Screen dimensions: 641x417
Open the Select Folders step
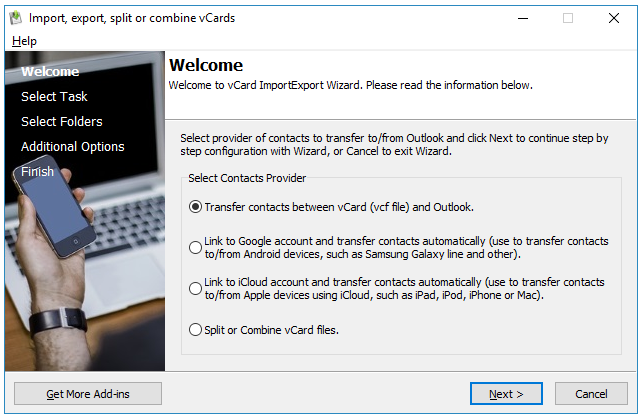tap(62, 122)
